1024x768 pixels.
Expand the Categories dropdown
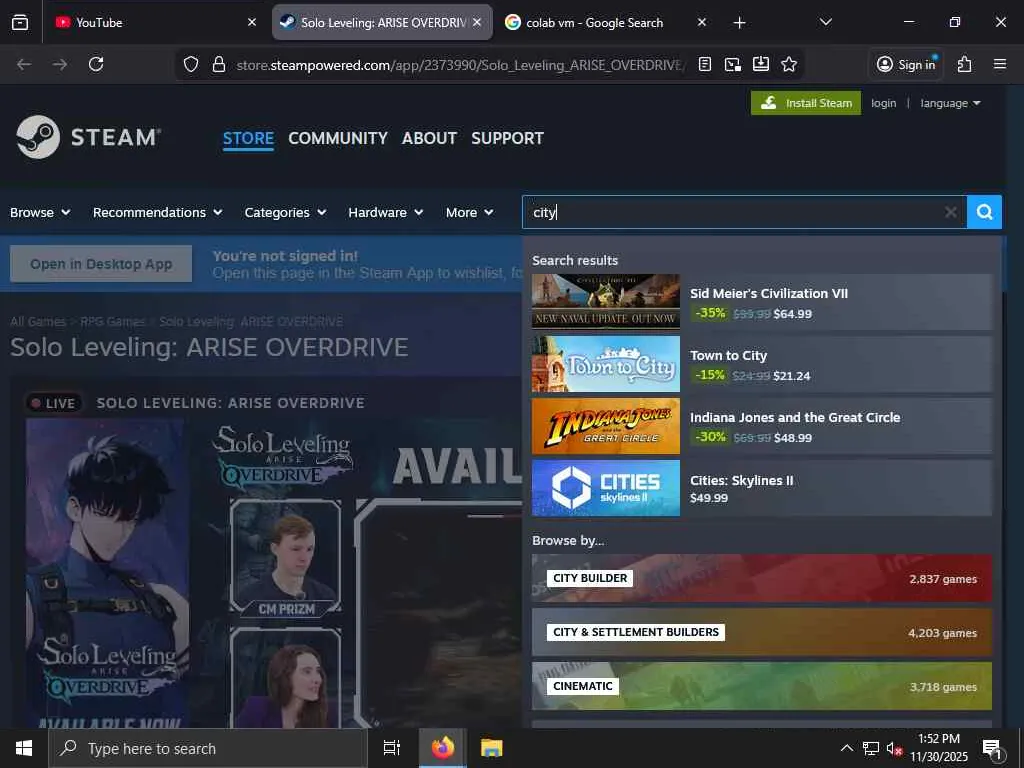click(285, 212)
